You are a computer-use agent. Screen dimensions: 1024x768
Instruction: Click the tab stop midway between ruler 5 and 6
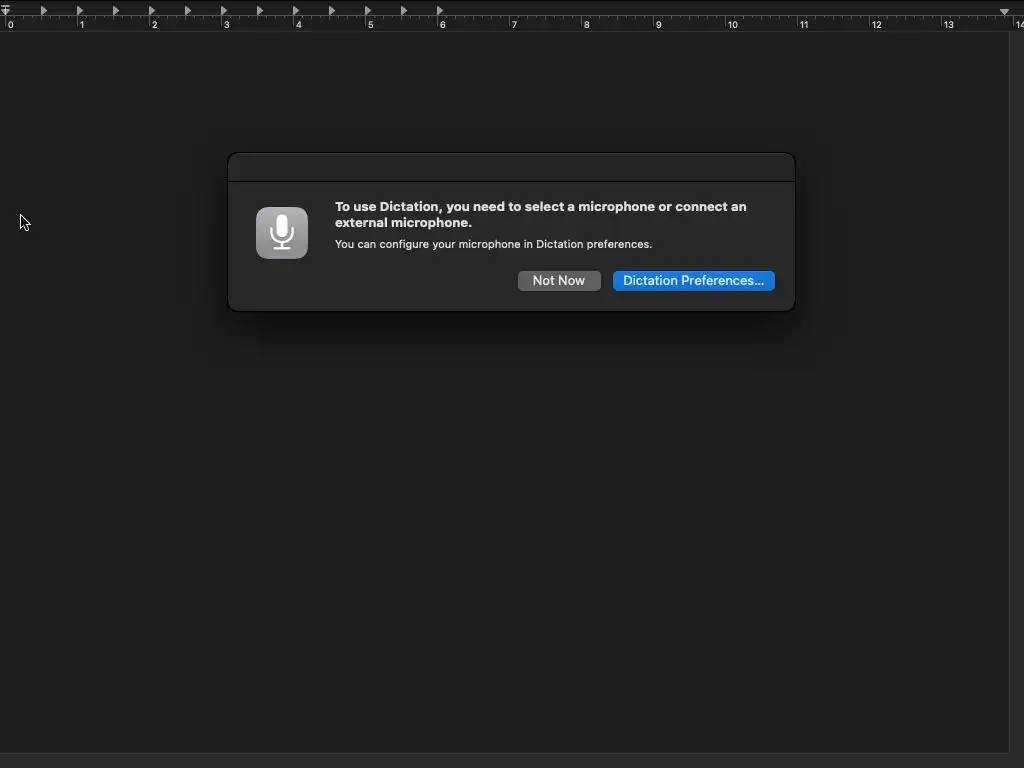(404, 10)
